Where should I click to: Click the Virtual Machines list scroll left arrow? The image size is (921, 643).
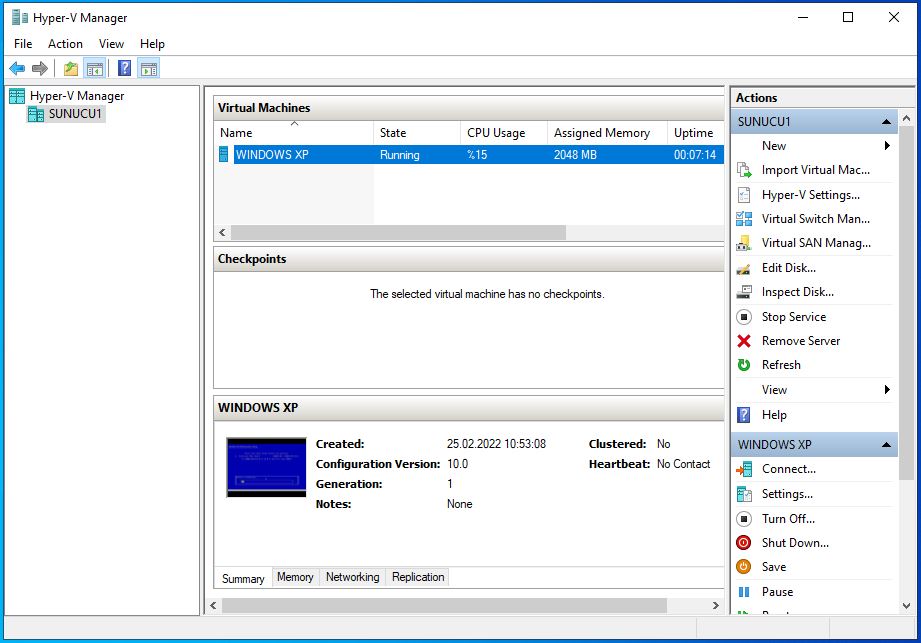pyautogui.click(x=223, y=233)
